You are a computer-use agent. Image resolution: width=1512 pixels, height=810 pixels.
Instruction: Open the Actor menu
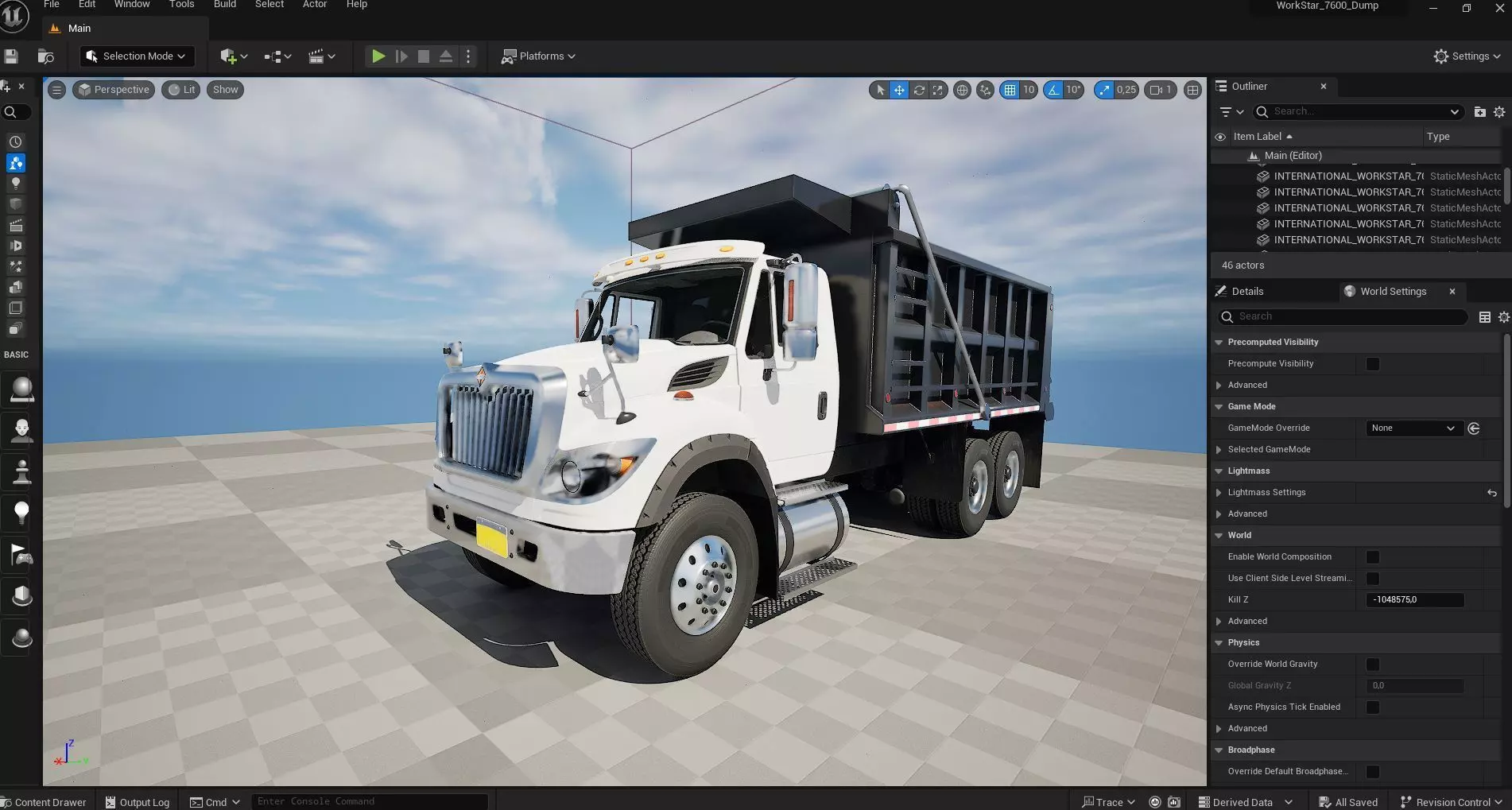click(x=315, y=5)
